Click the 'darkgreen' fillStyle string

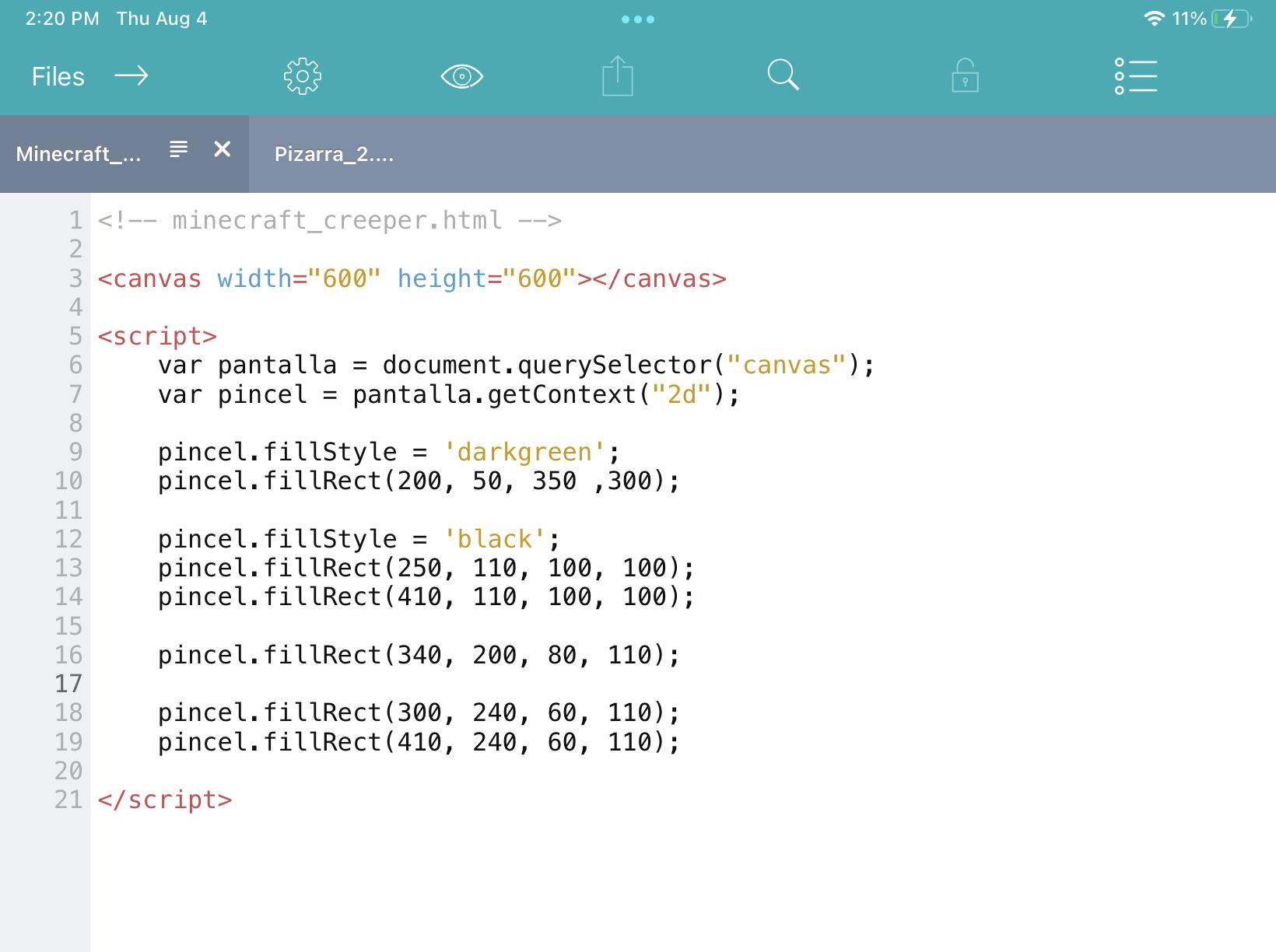click(x=524, y=452)
